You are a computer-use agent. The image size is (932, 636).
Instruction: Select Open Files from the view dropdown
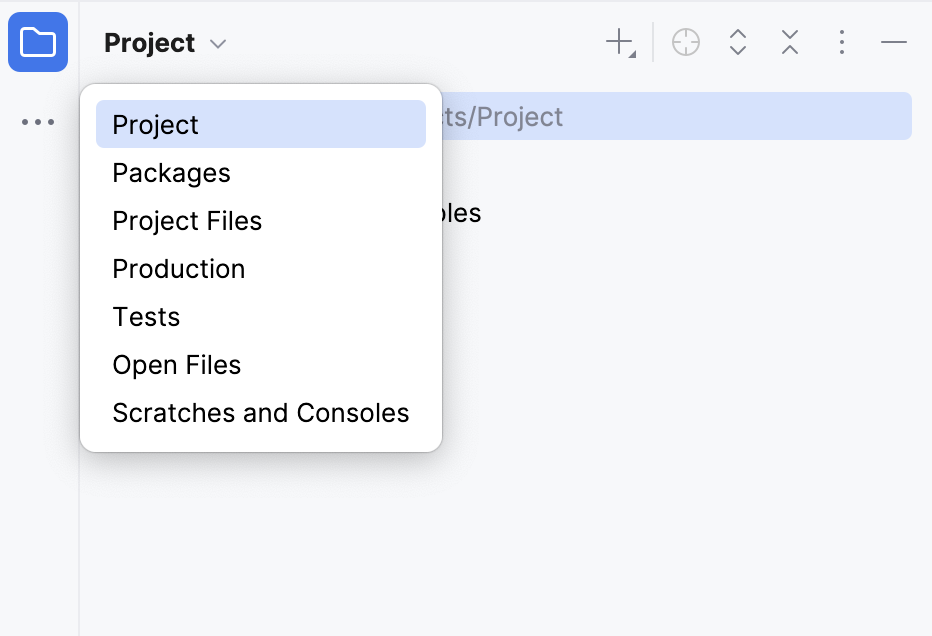(177, 364)
